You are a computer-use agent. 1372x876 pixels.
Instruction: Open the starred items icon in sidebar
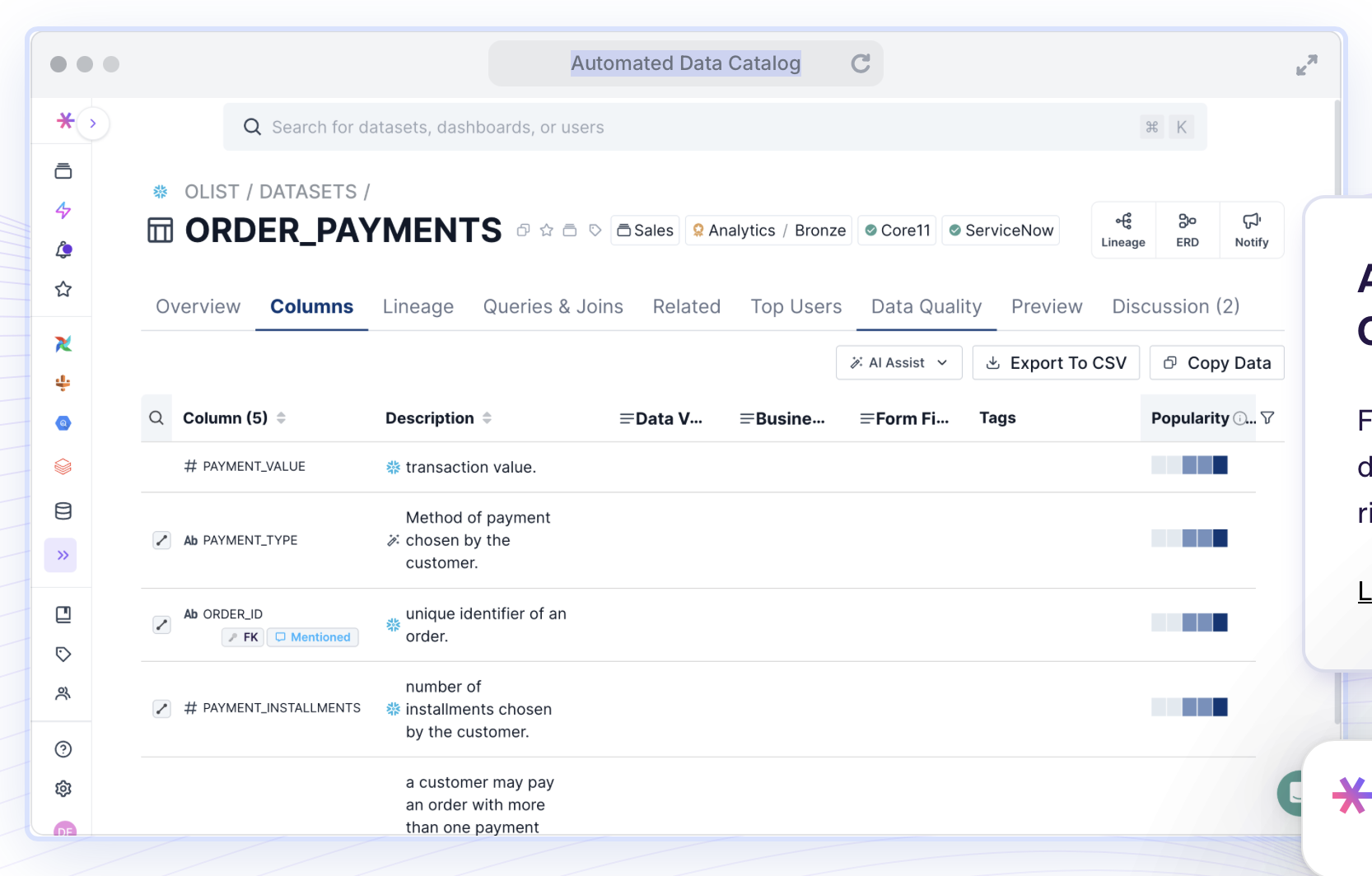pyautogui.click(x=63, y=289)
